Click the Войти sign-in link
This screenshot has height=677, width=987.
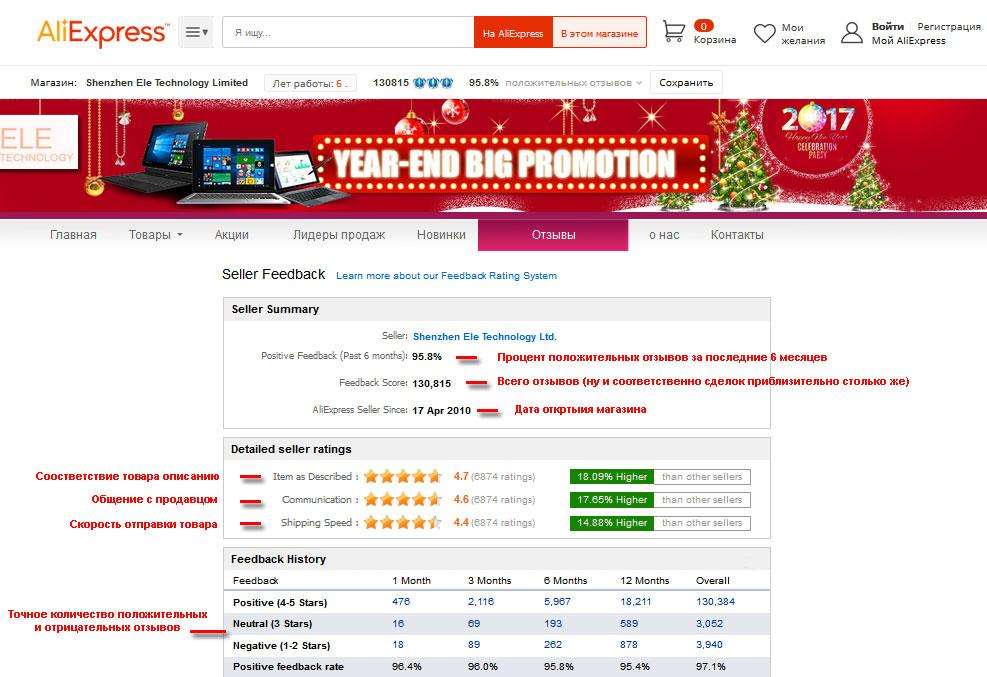coord(888,26)
